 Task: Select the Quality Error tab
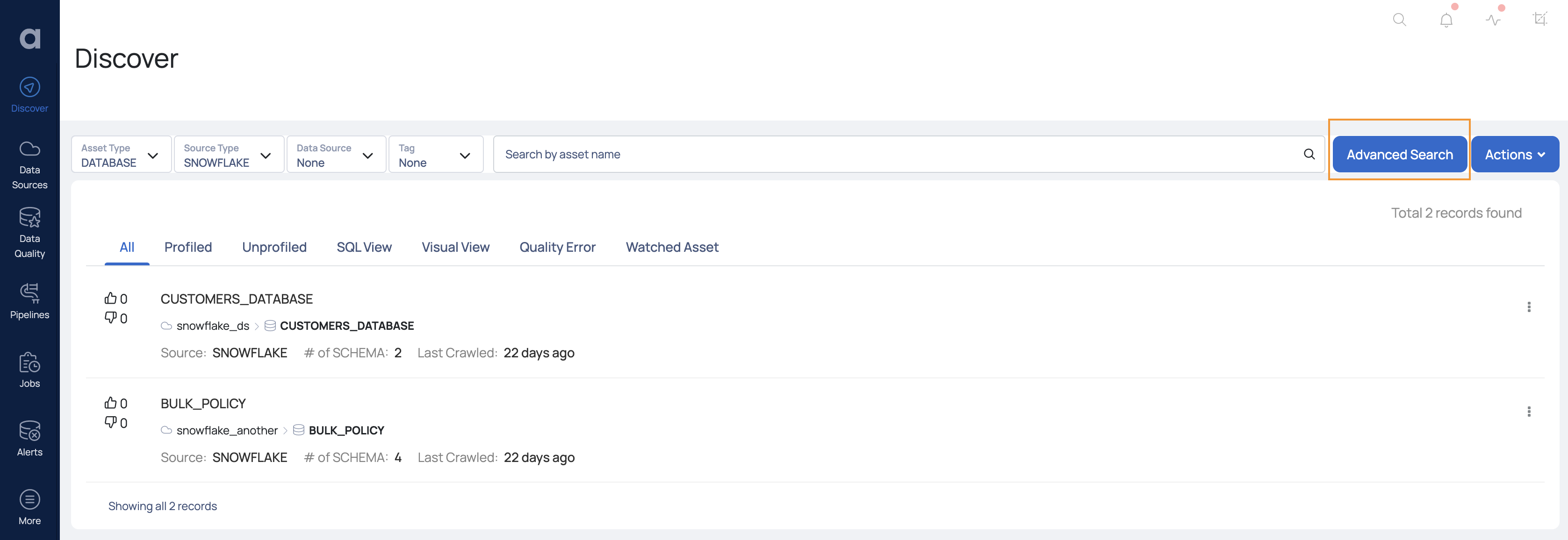tap(557, 247)
